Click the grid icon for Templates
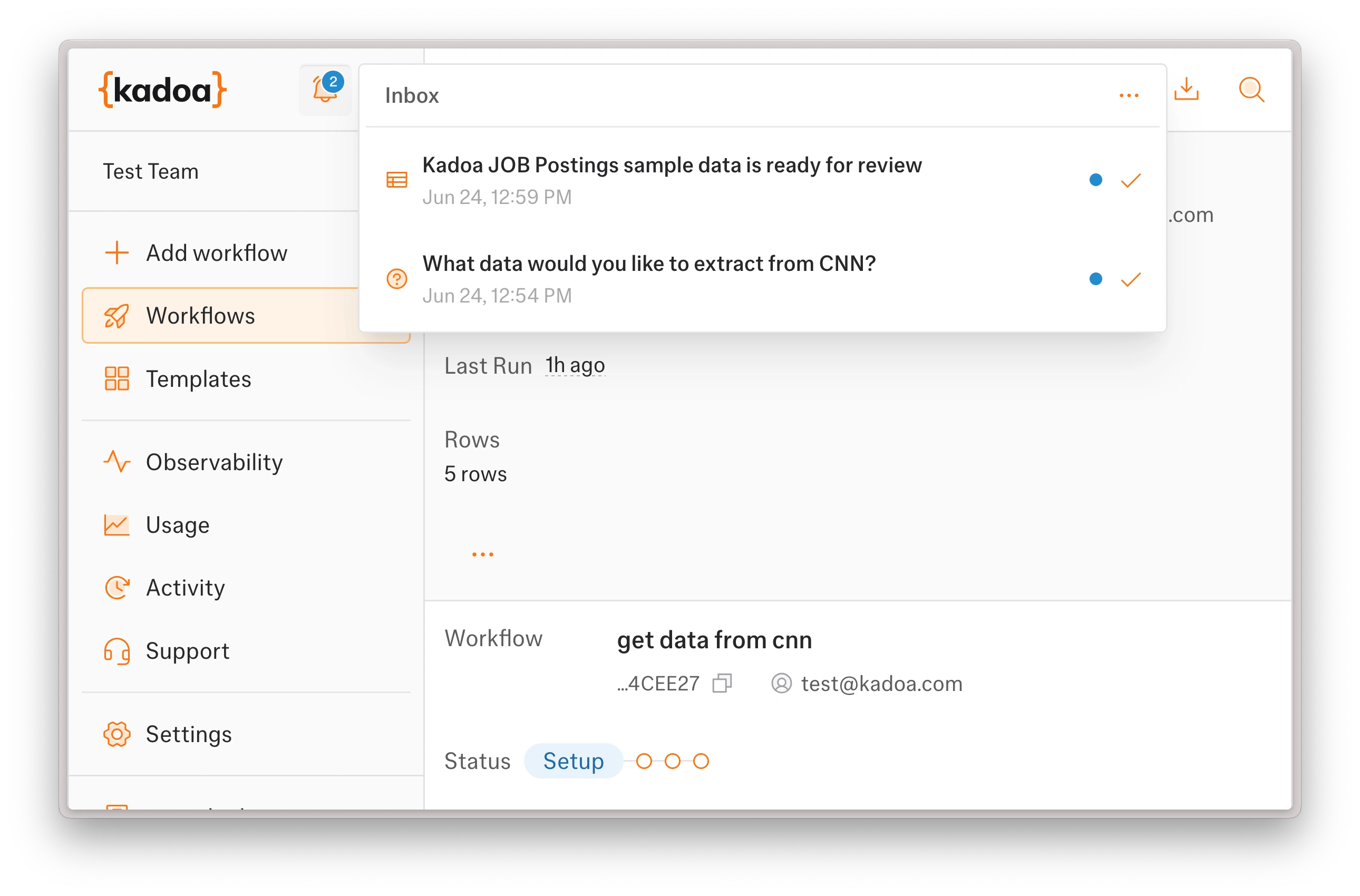Screen dimensions: 1360x896 117,379
